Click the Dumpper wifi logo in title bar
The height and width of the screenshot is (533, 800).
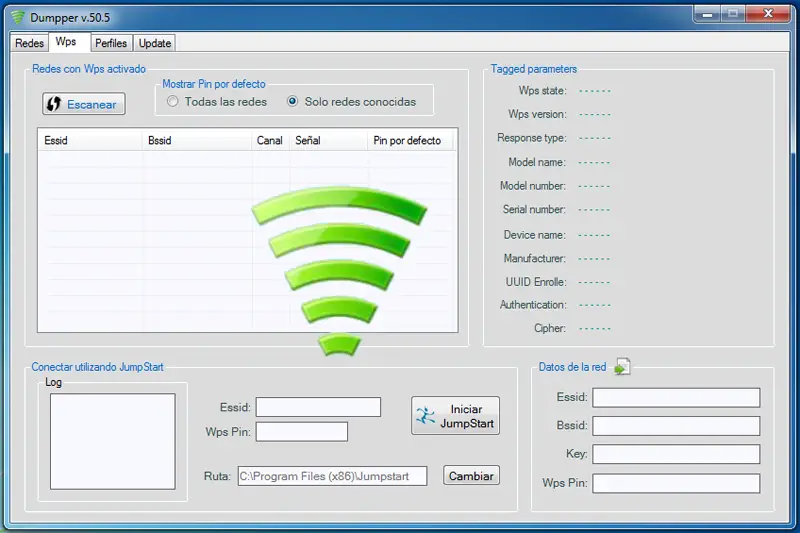18,17
